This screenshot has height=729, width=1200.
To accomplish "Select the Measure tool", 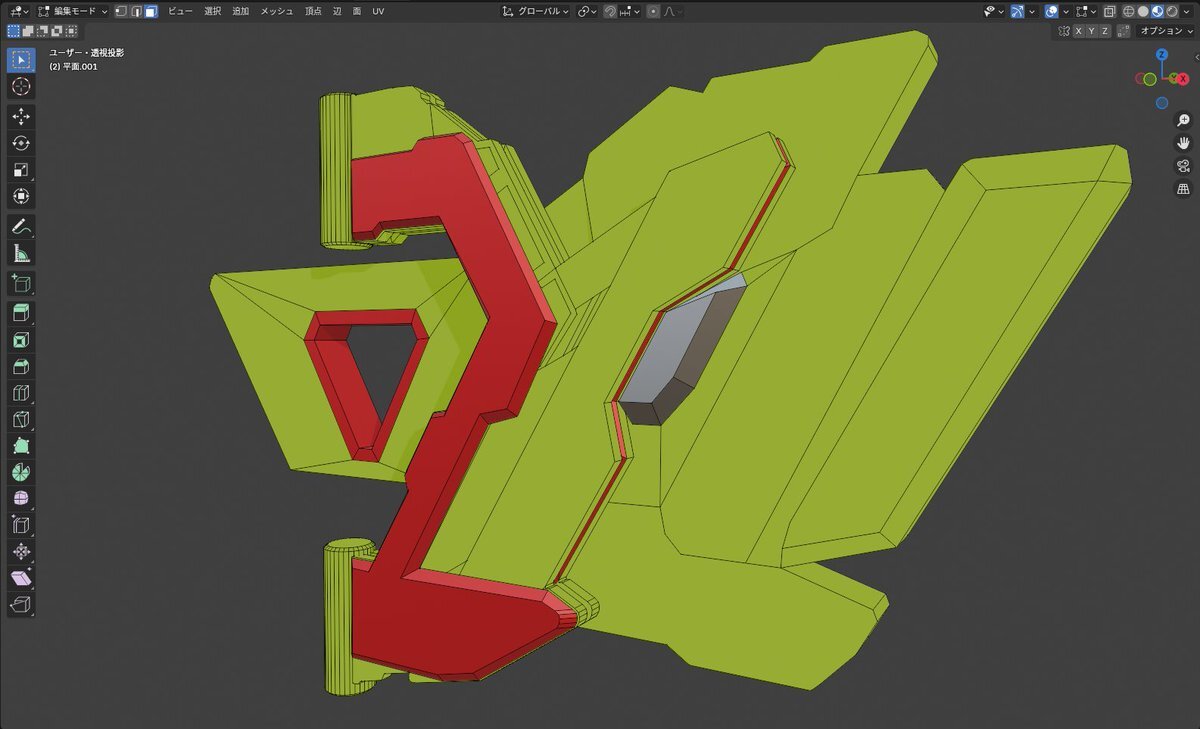I will (x=21, y=253).
